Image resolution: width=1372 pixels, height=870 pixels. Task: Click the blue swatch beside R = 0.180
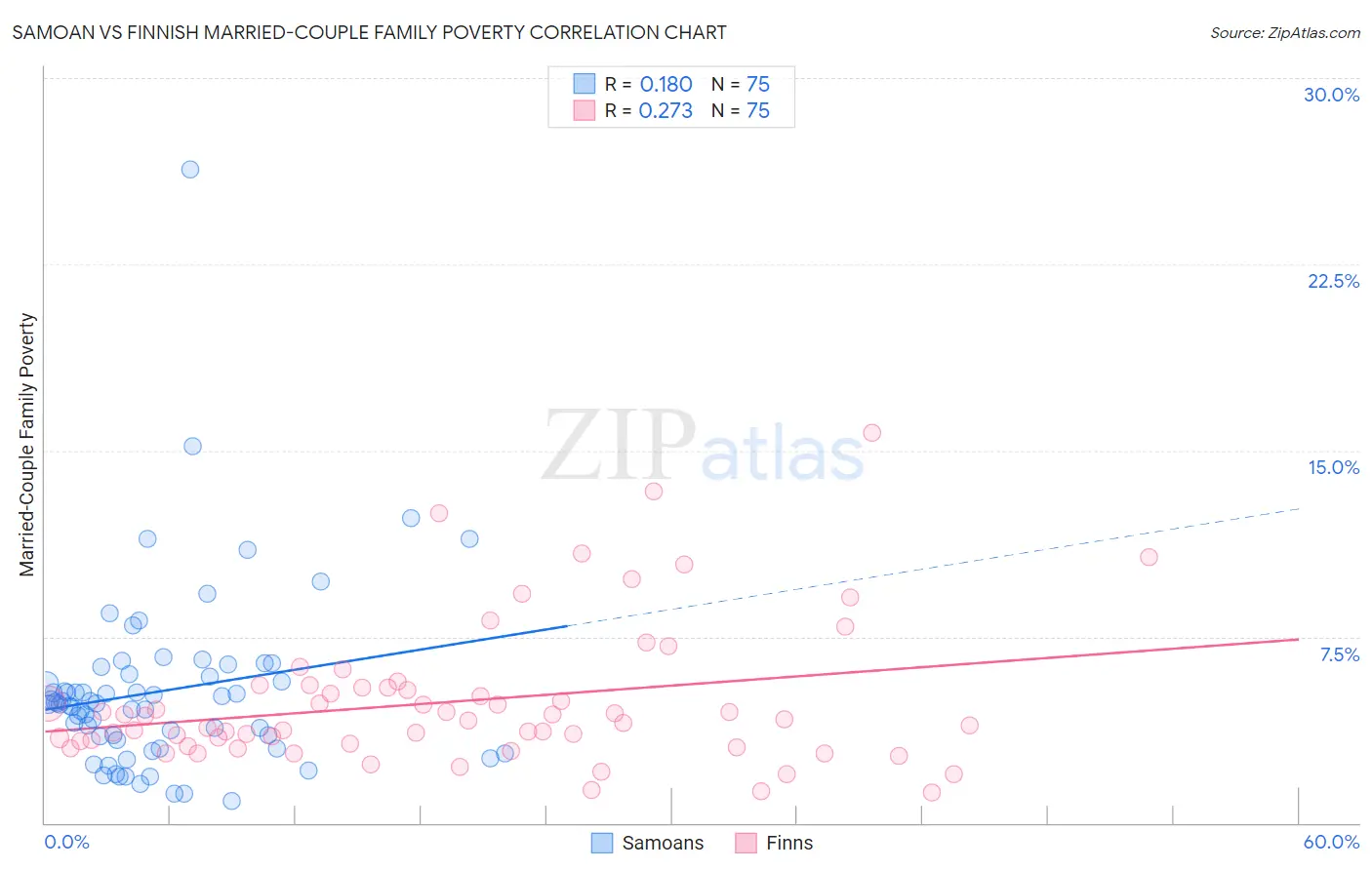point(585,83)
